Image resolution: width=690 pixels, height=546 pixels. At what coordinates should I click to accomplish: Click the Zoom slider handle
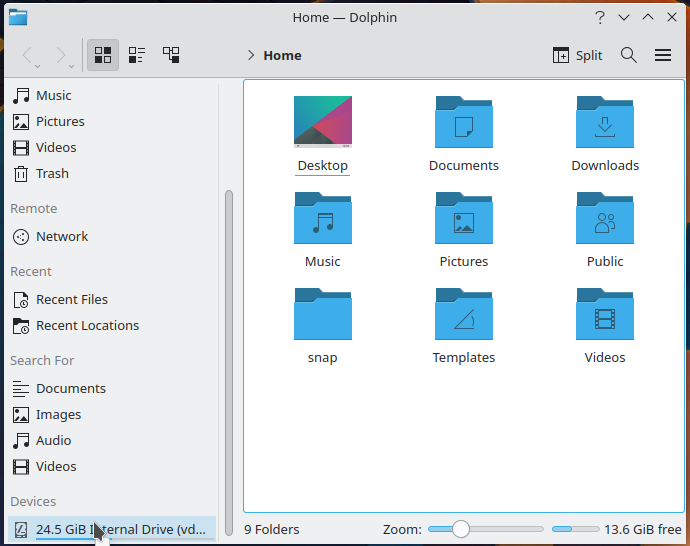[460, 529]
